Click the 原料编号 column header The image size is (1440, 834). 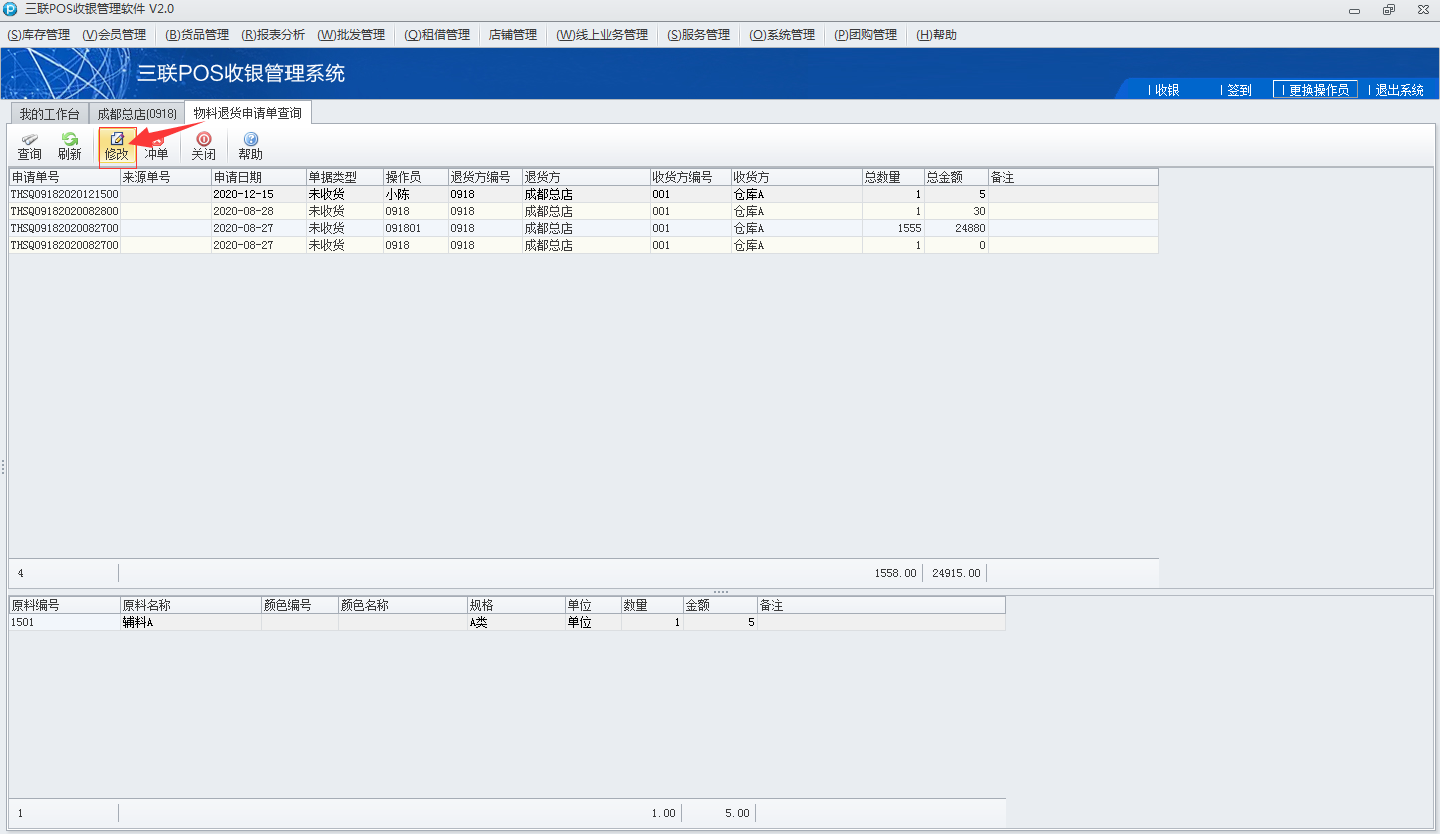pyautogui.click(x=65, y=605)
